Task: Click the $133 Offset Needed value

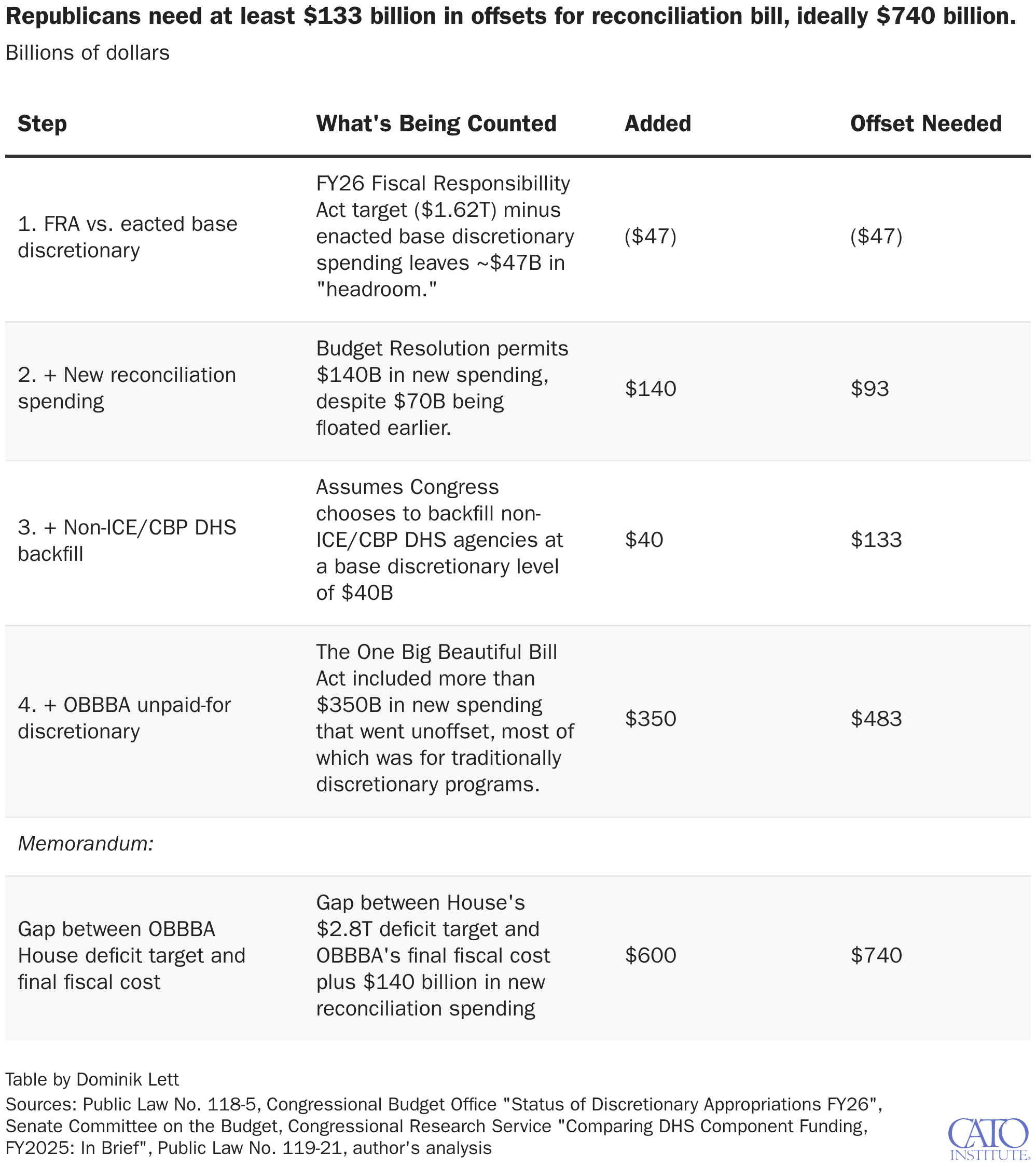Action: [x=876, y=540]
